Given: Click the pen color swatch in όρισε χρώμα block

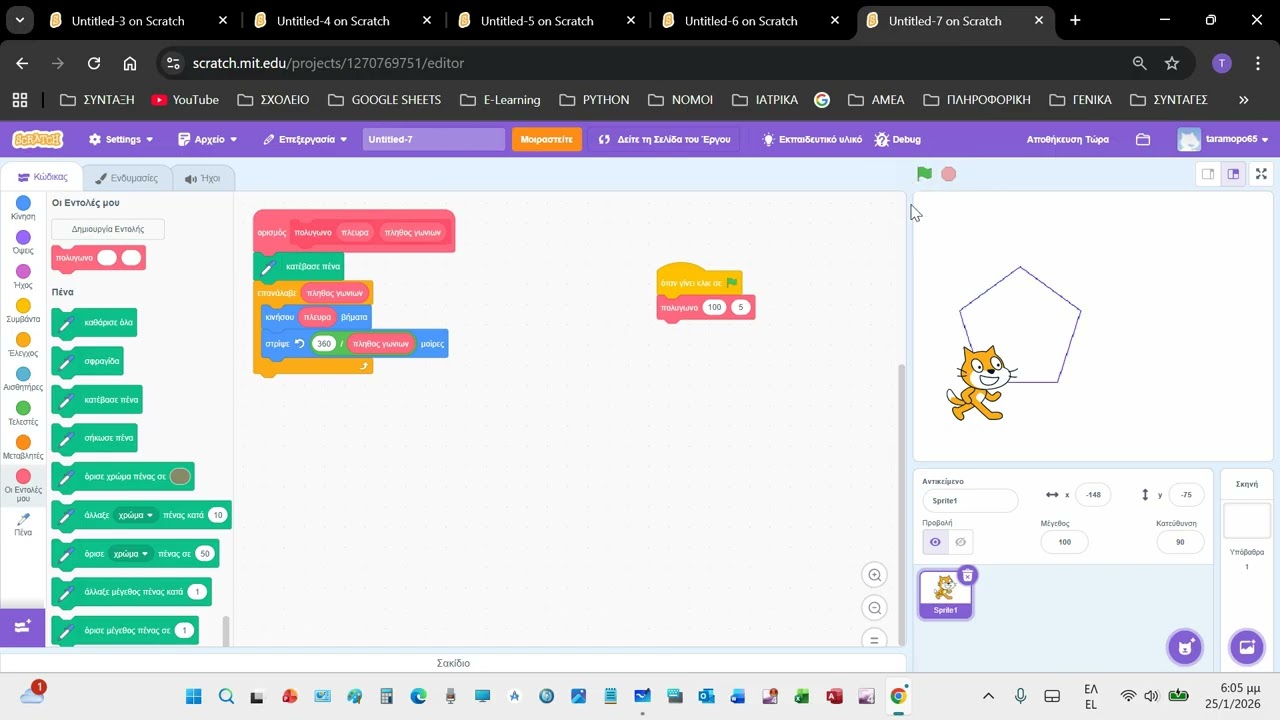Looking at the screenshot, I should [180, 477].
